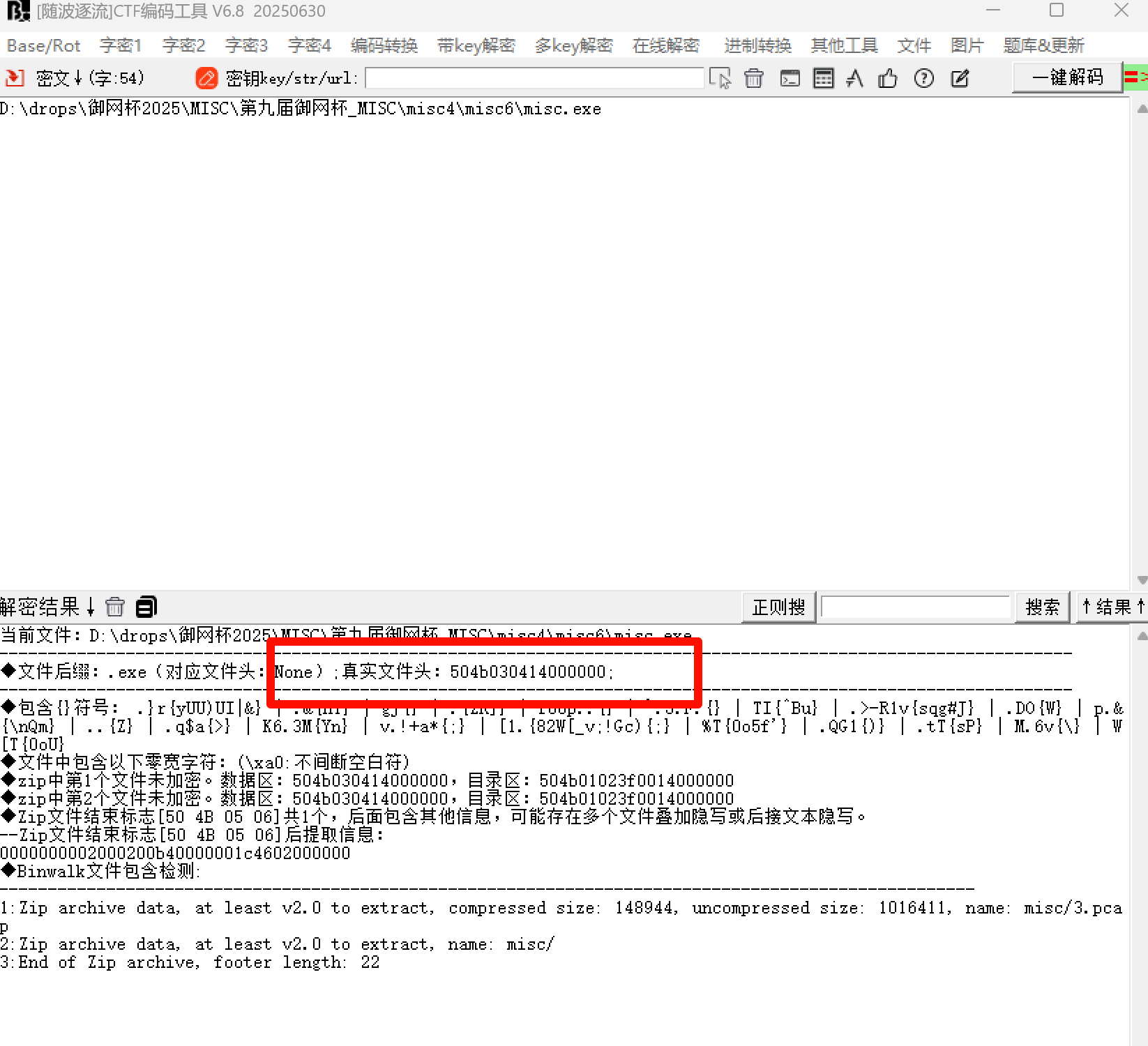The height and width of the screenshot is (1046, 1148).
Task: Open the 字密1 menu
Action: (x=121, y=46)
